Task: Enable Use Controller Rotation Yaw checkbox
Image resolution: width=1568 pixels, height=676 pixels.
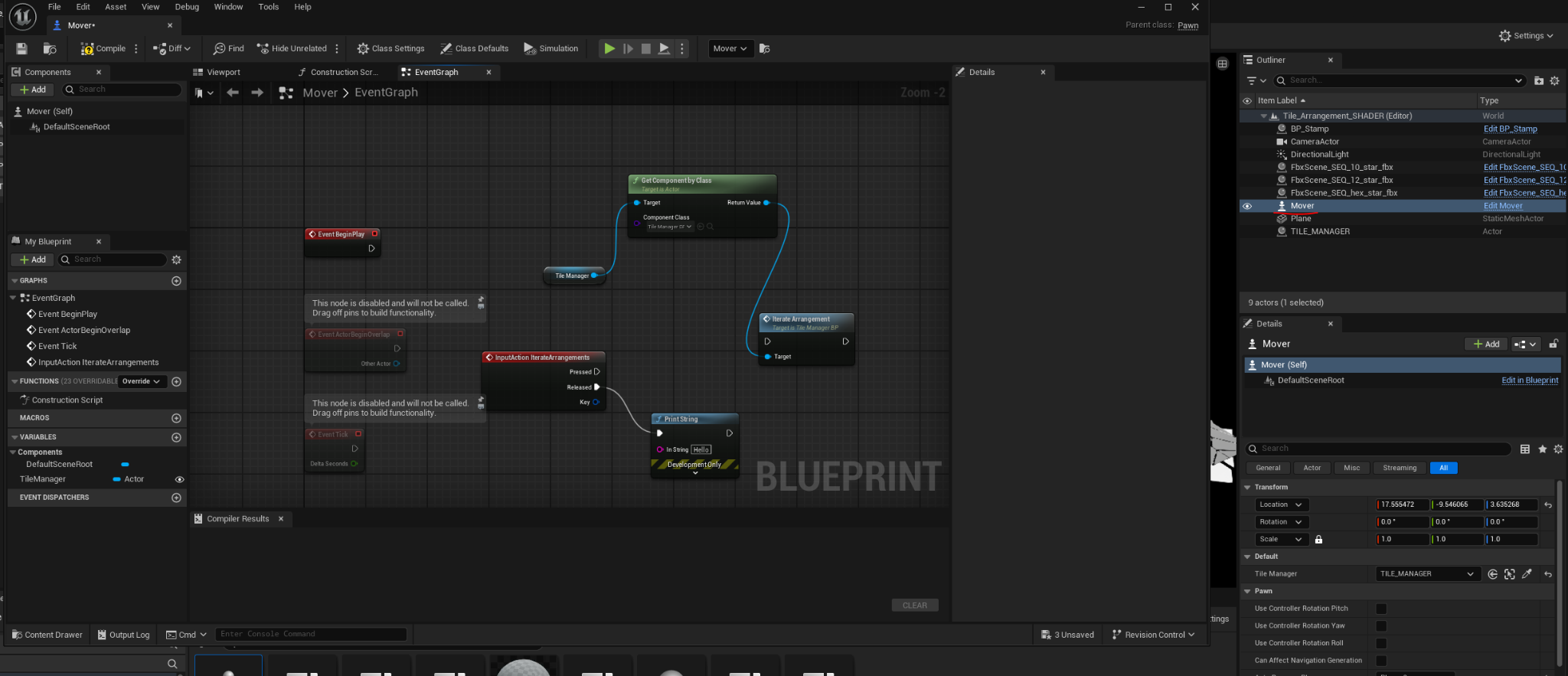Action: (1381, 626)
